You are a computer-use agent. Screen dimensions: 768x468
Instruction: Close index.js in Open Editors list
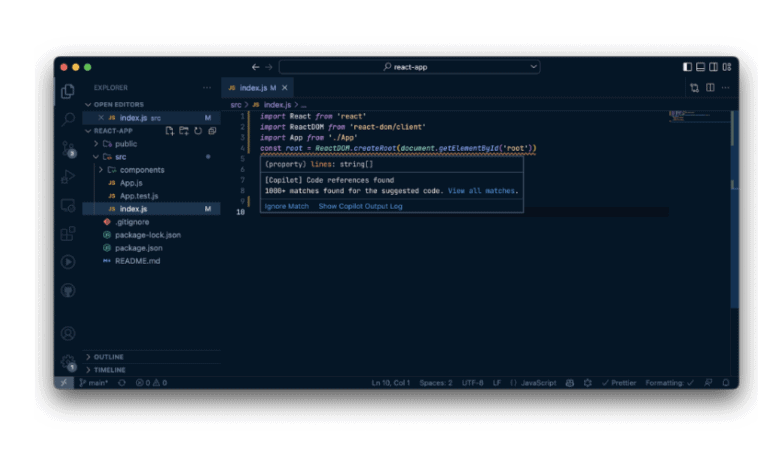click(100, 118)
